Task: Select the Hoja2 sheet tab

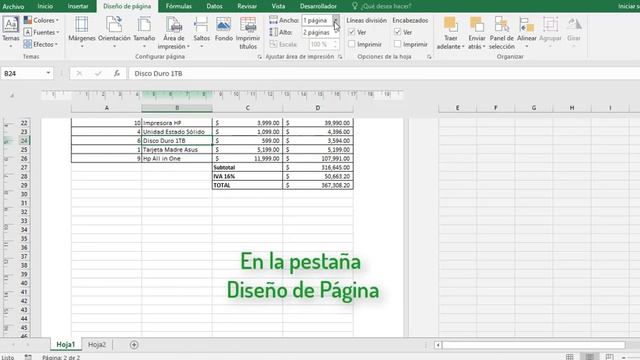Action: click(x=97, y=344)
